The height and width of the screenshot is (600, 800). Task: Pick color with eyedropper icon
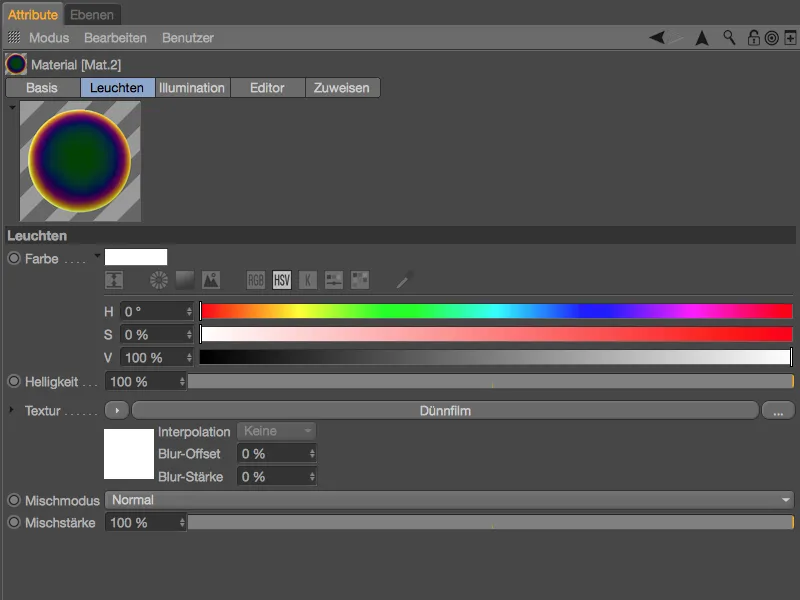[x=404, y=280]
